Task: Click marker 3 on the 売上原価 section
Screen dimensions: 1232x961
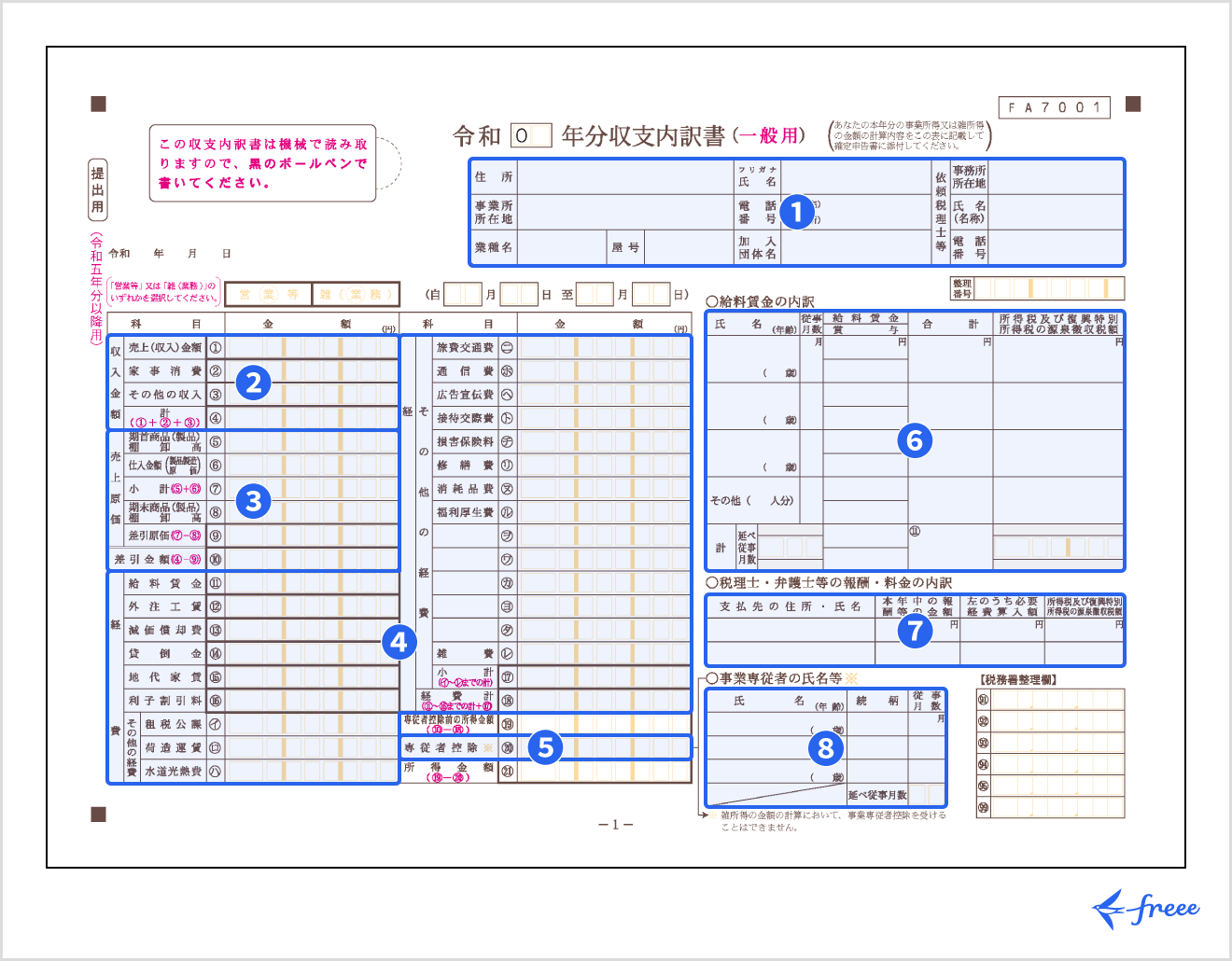Action: 253,501
